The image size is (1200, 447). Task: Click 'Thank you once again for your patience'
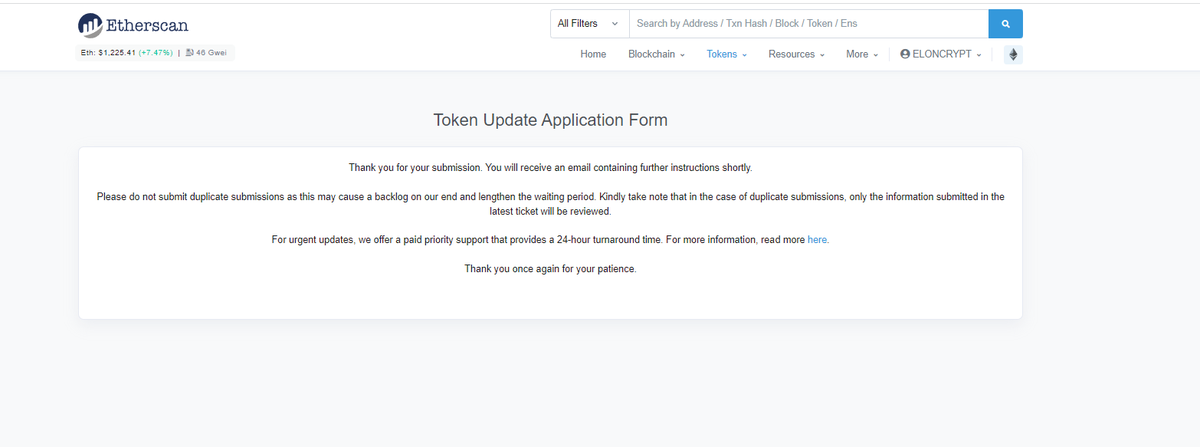coord(550,269)
